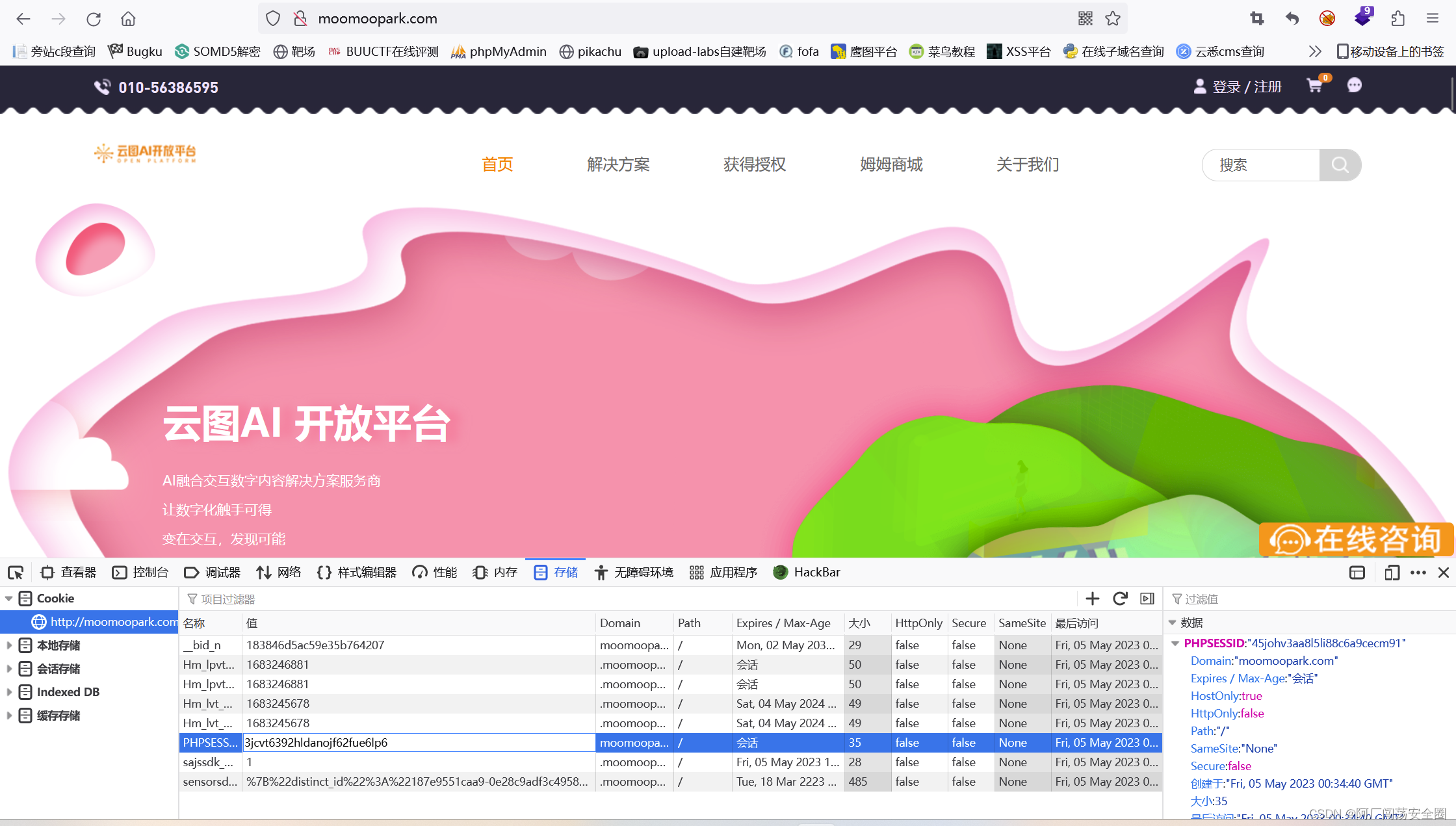Open the QR code icon in address bar
This screenshot has width=1456, height=826.
[1085, 19]
